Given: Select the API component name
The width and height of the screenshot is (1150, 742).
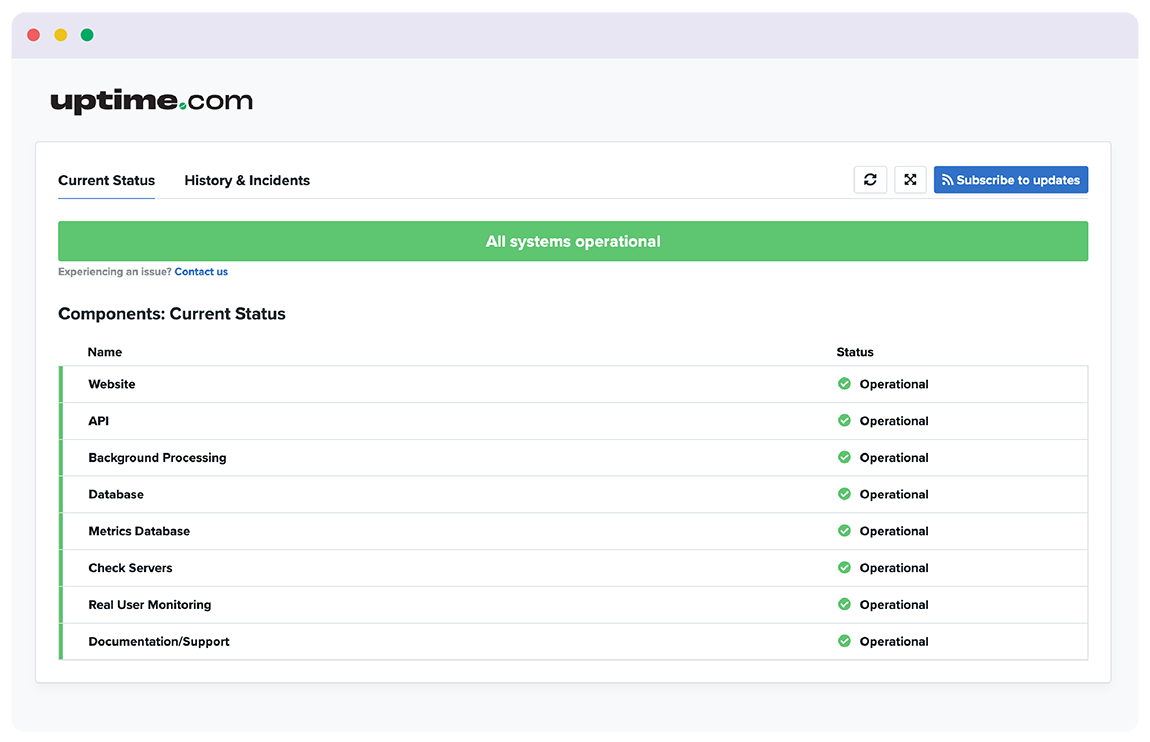Looking at the screenshot, I should (98, 421).
